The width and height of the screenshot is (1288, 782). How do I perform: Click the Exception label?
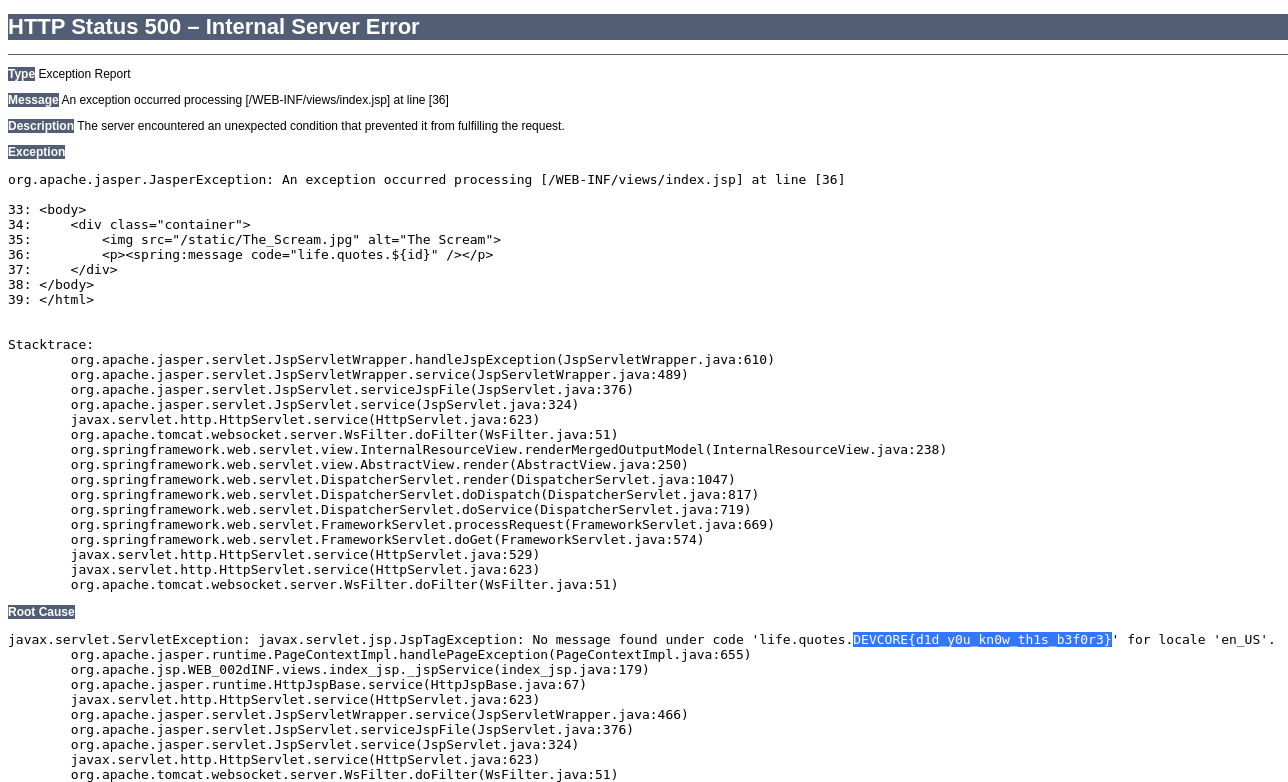point(36,152)
